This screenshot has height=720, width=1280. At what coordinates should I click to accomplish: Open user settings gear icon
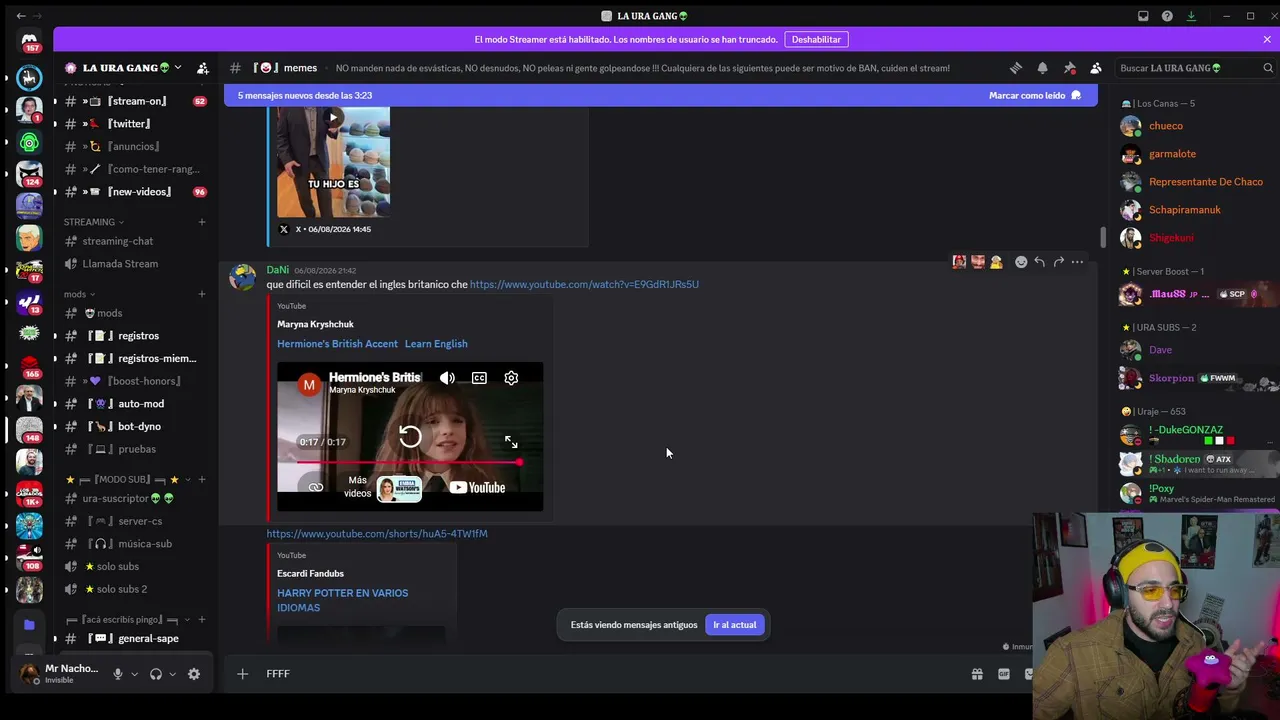194,674
